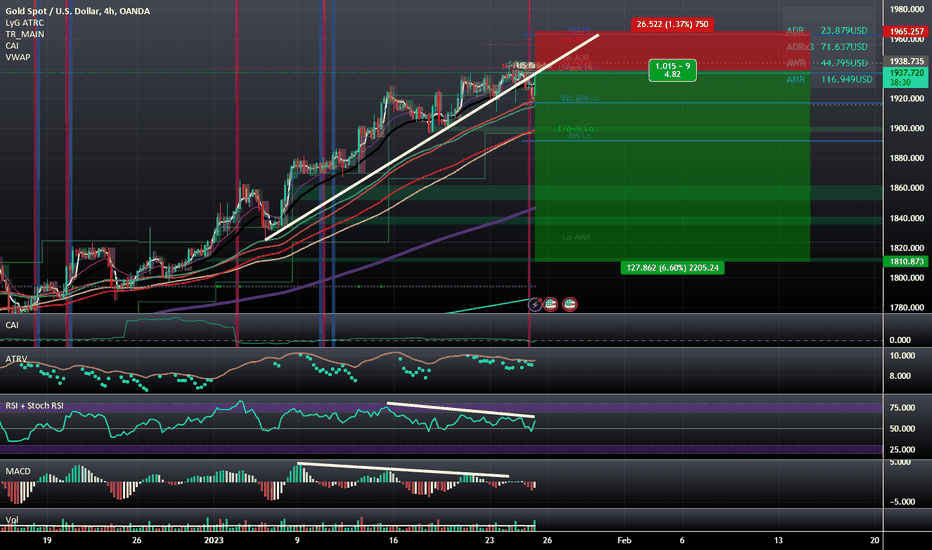Viewport: 932px width, 550px height.
Task: Open the US flag event beside lightning icon
Action: pos(550,304)
